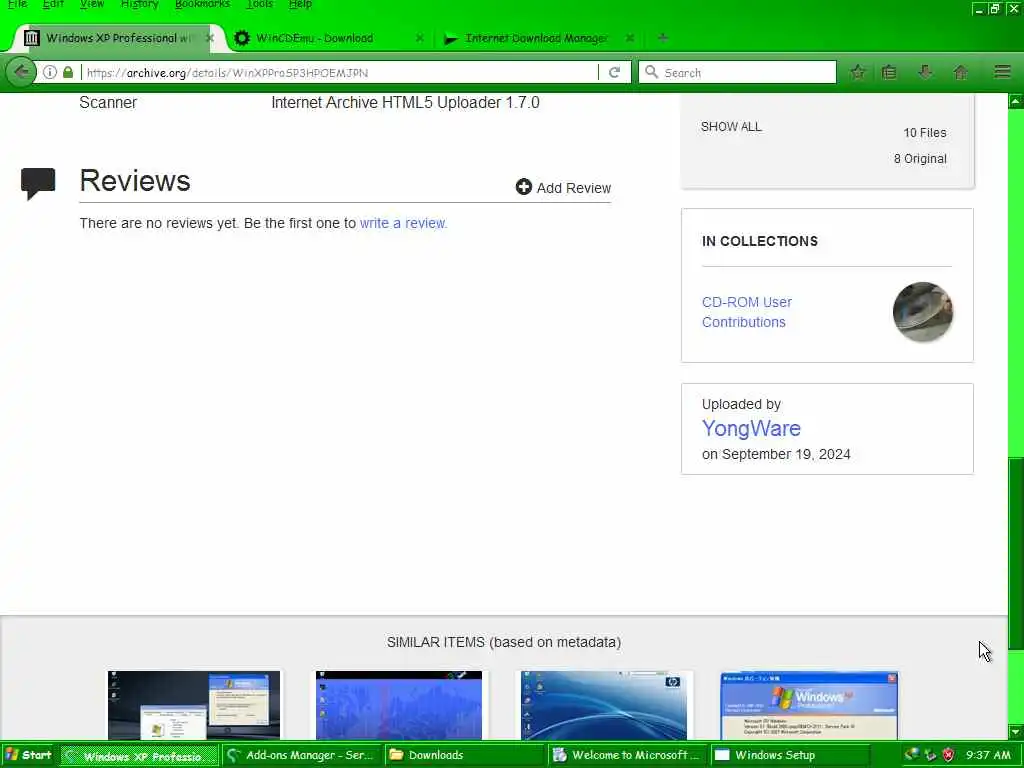This screenshot has width=1024, height=768.
Task: Click the Add Review button
Action: (x=564, y=187)
